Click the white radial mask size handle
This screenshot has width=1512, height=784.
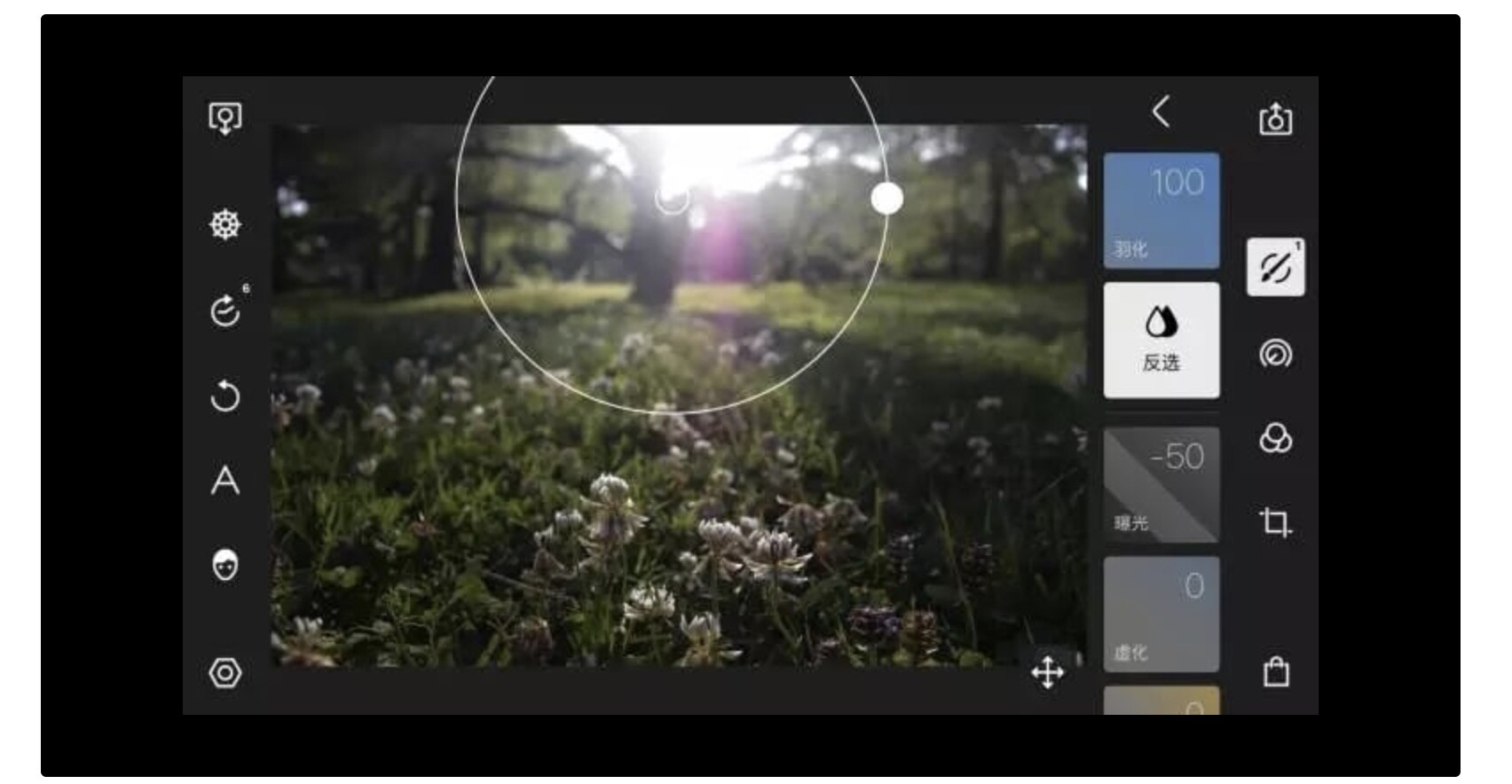886,199
